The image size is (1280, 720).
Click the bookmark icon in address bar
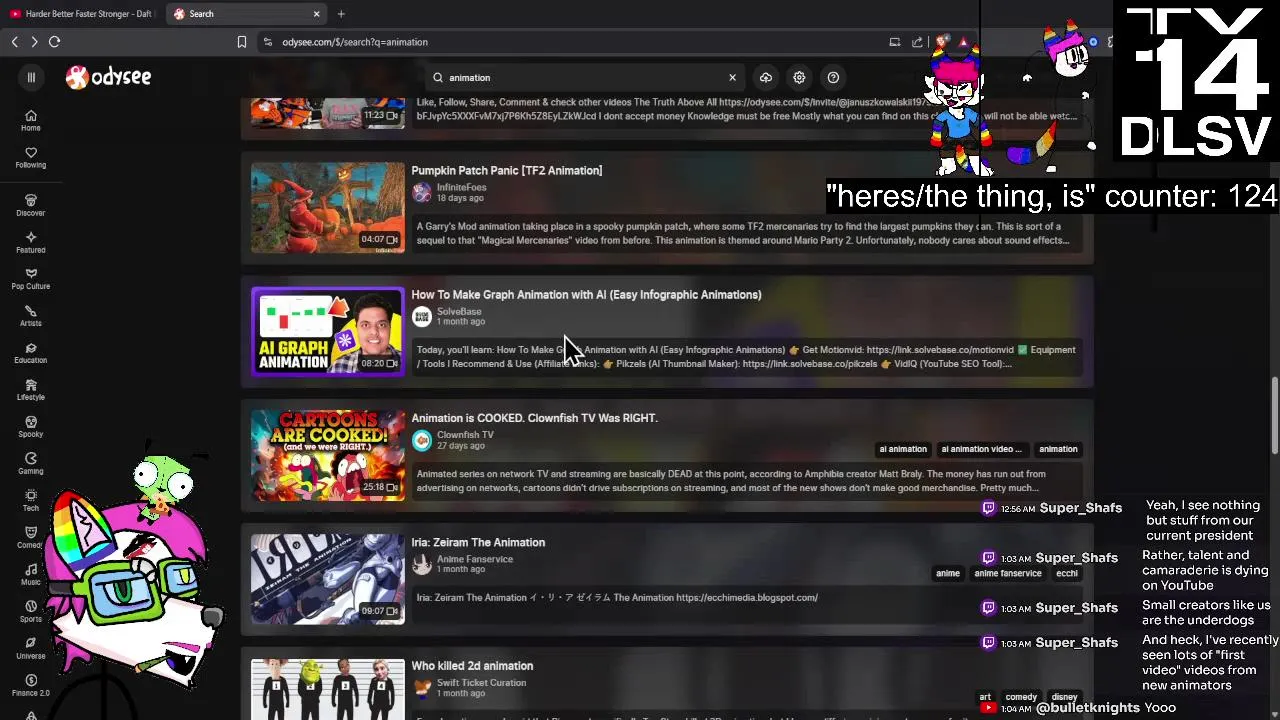[242, 42]
